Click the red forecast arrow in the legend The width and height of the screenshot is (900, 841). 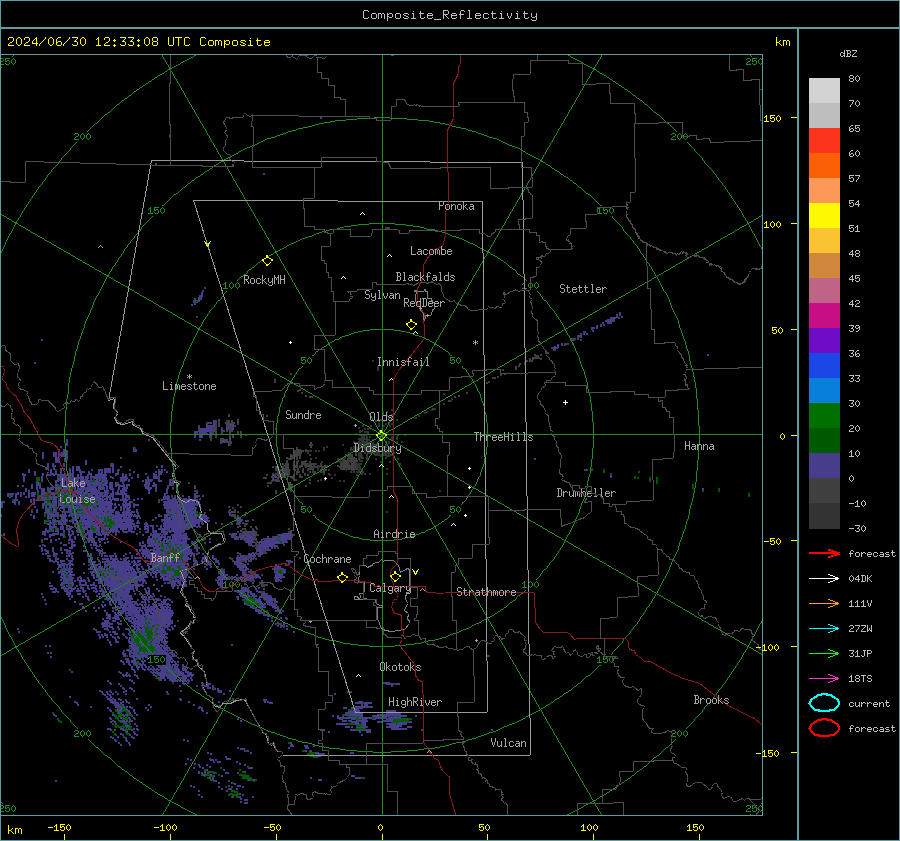(x=824, y=553)
